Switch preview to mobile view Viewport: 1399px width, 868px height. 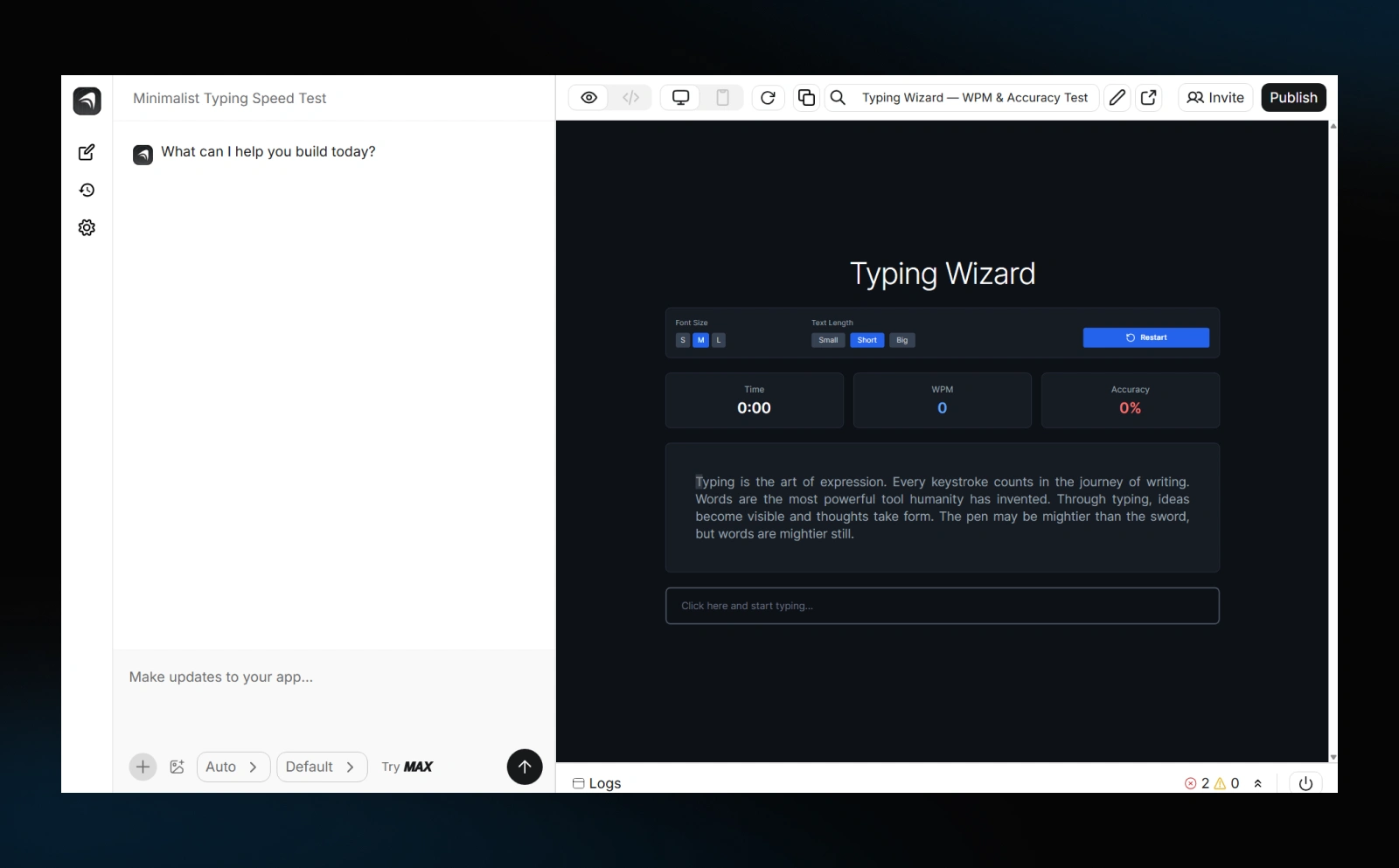pyautogui.click(x=723, y=97)
